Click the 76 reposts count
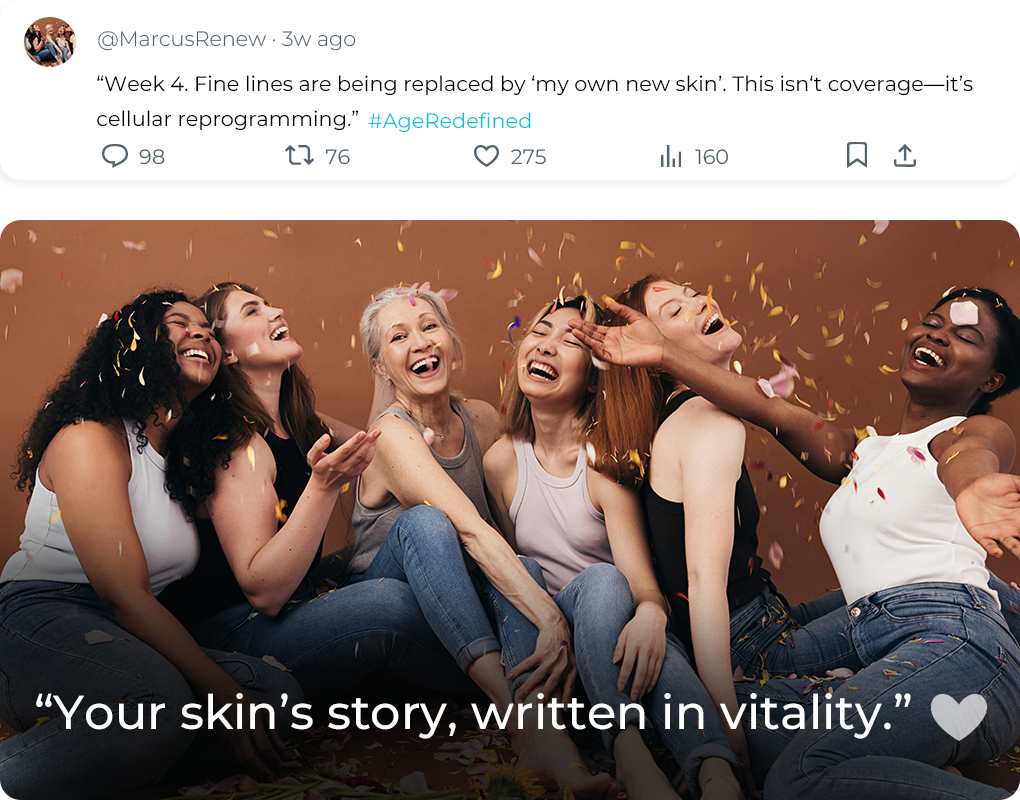Viewport: 1020px width, 800px height. point(337,157)
